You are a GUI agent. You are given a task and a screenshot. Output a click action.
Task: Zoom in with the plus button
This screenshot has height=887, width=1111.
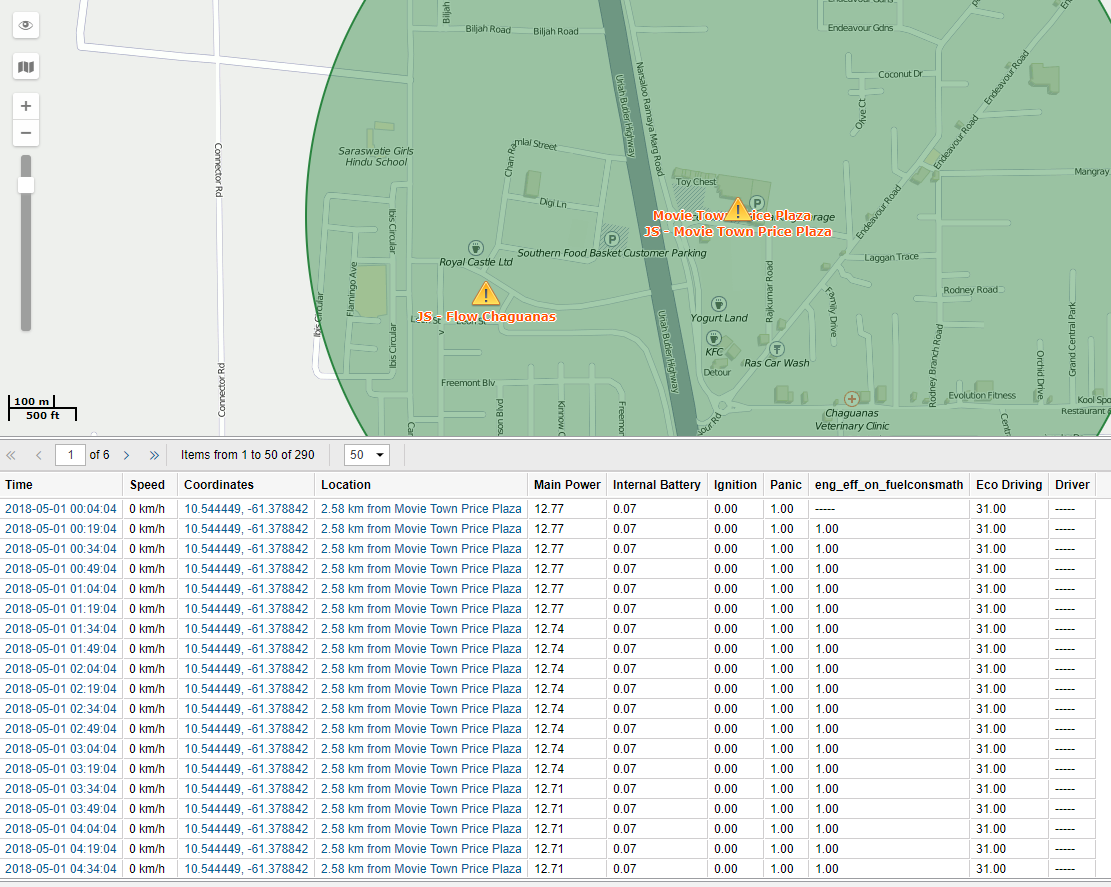[26, 106]
